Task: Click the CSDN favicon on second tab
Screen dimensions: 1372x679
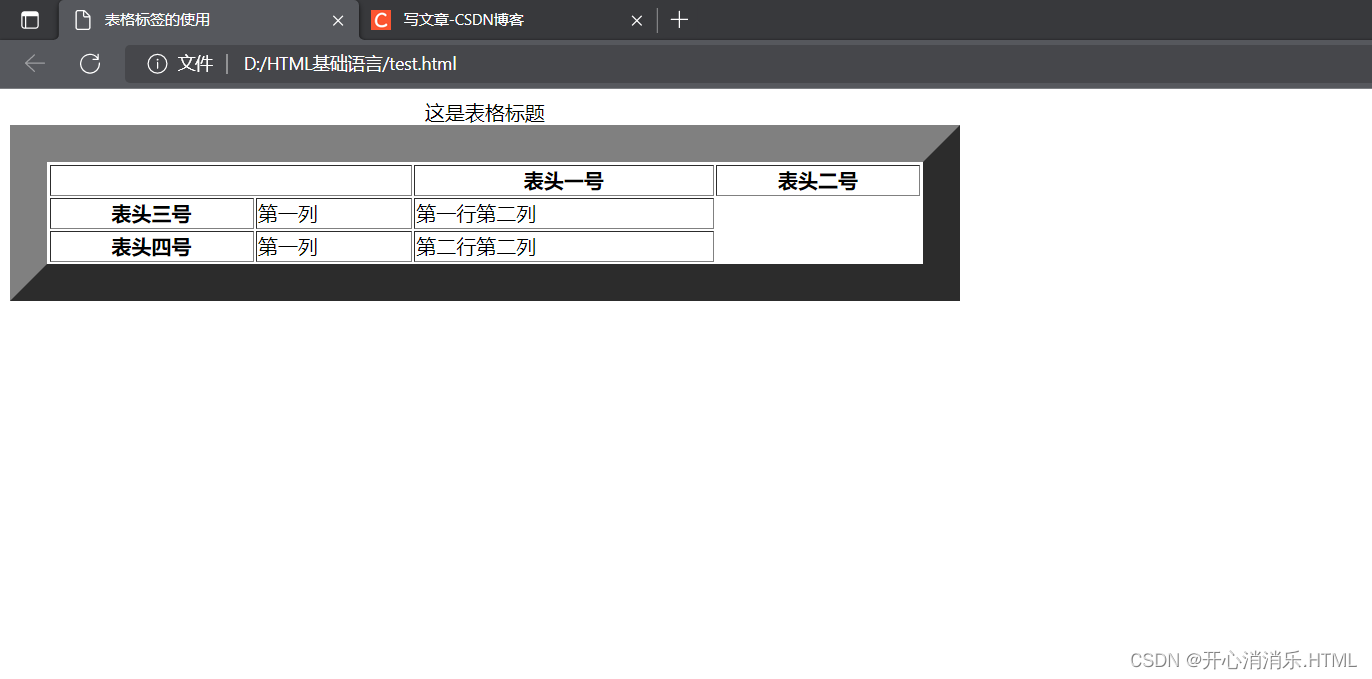Action: pyautogui.click(x=381, y=20)
